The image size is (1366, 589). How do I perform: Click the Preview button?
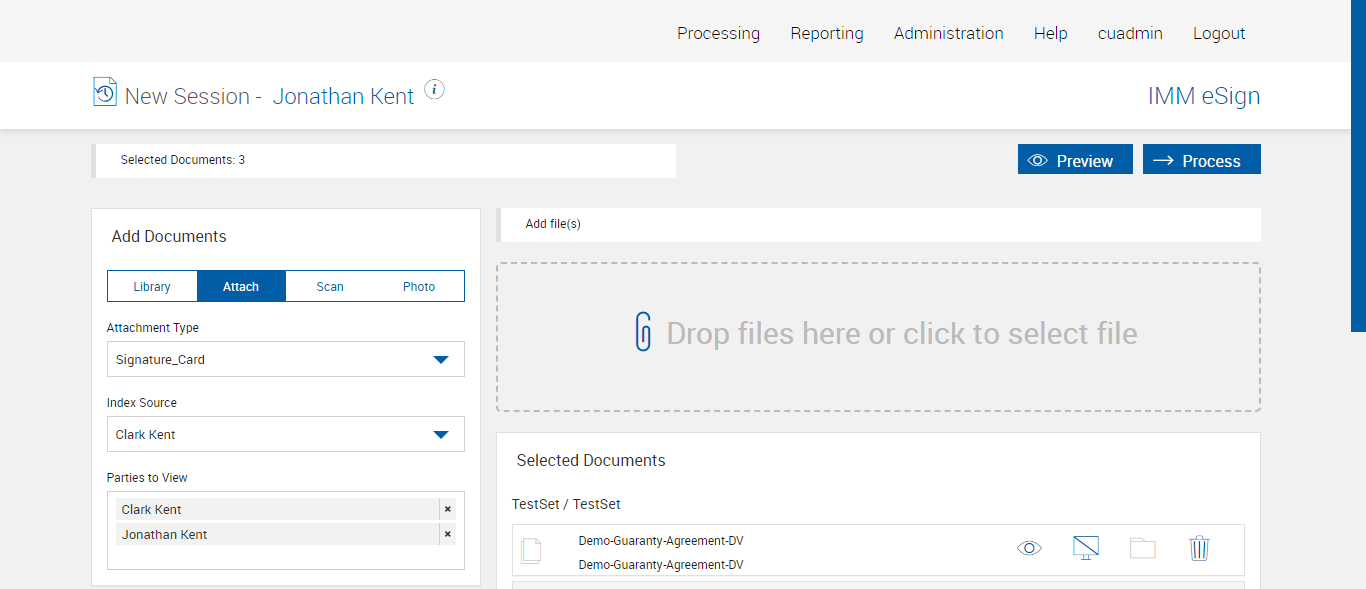click(1075, 160)
